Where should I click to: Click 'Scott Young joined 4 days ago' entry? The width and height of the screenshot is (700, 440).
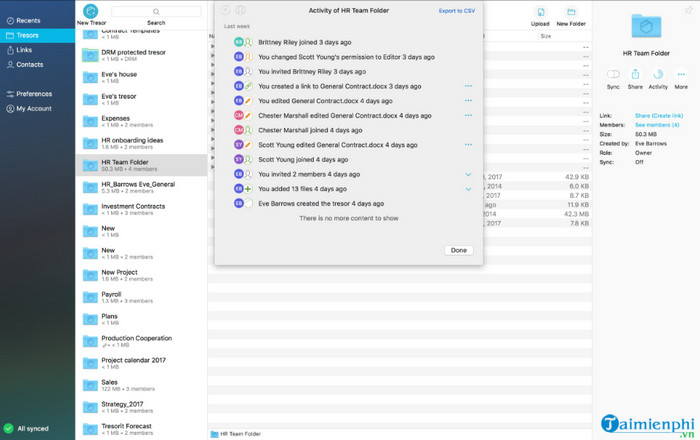point(303,159)
